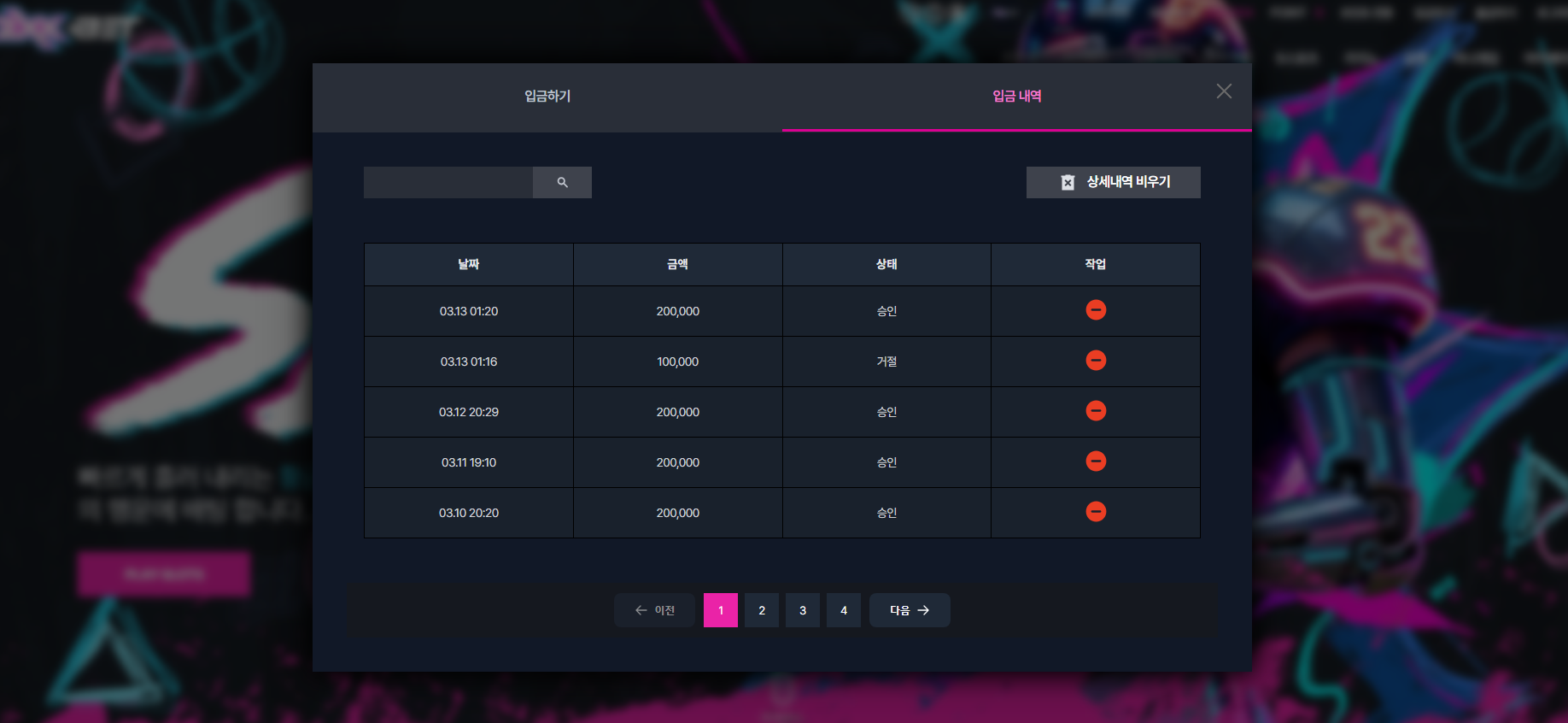Jump to page 4 of history
Viewport: 1568px width, 723px height.
844,610
